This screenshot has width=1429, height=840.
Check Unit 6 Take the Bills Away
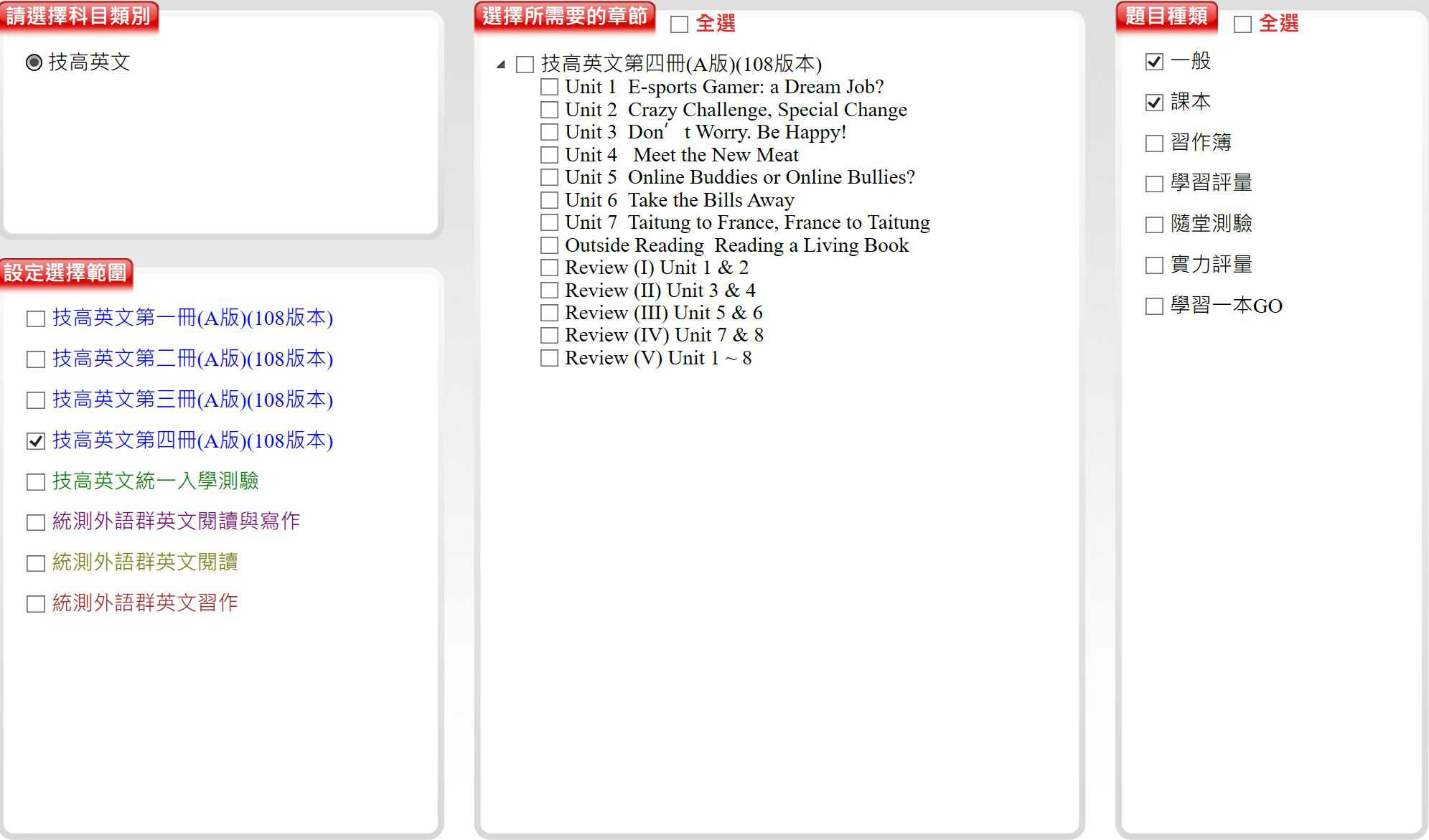coord(549,200)
